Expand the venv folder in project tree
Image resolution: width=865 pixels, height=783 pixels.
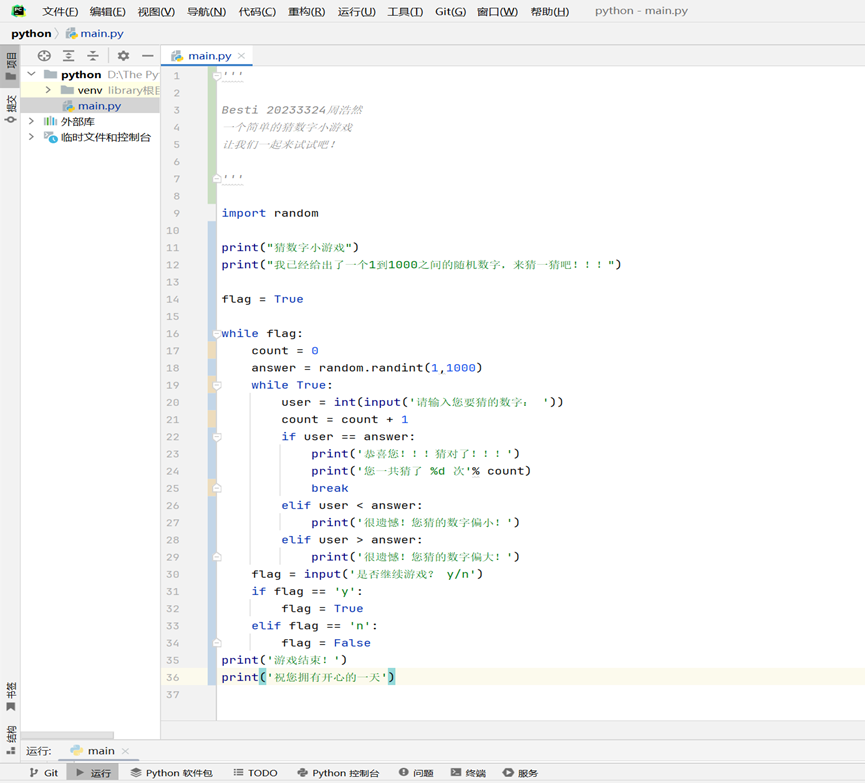point(48,90)
